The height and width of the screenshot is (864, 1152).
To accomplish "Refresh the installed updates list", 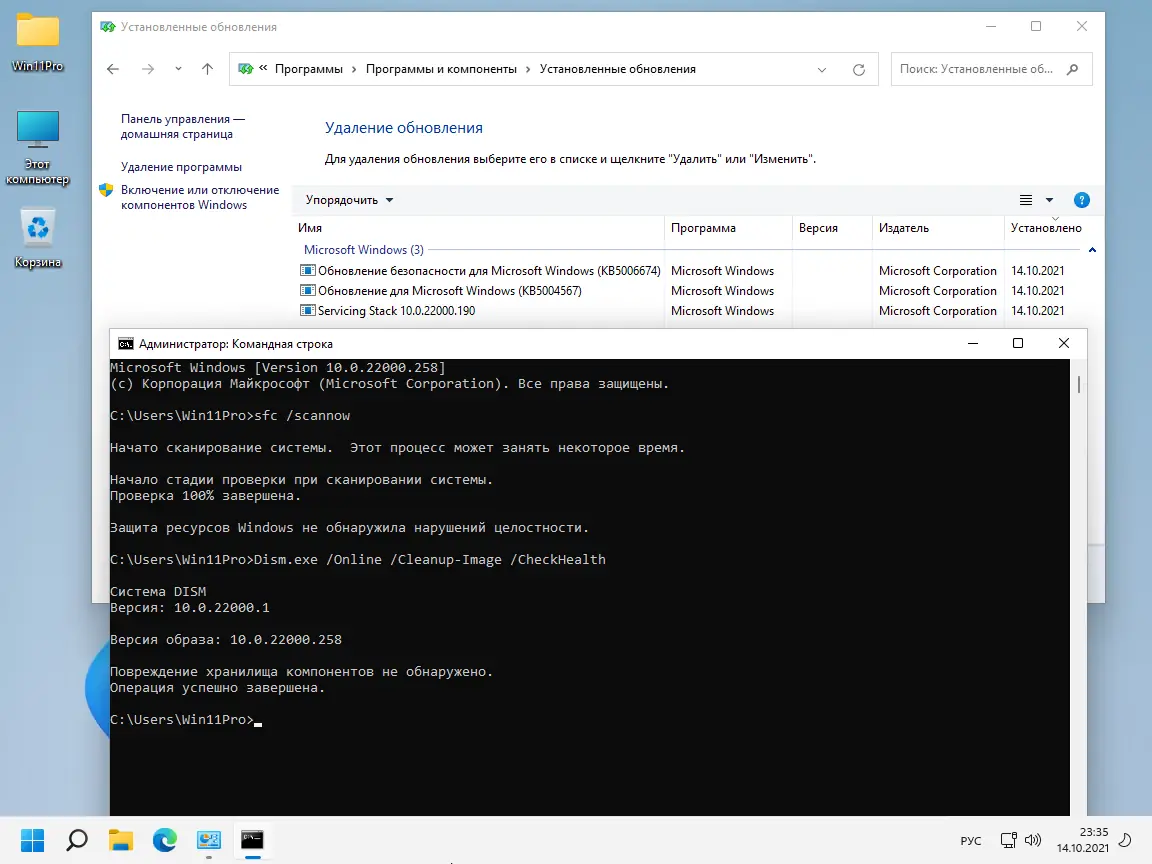I will tap(859, 69).
